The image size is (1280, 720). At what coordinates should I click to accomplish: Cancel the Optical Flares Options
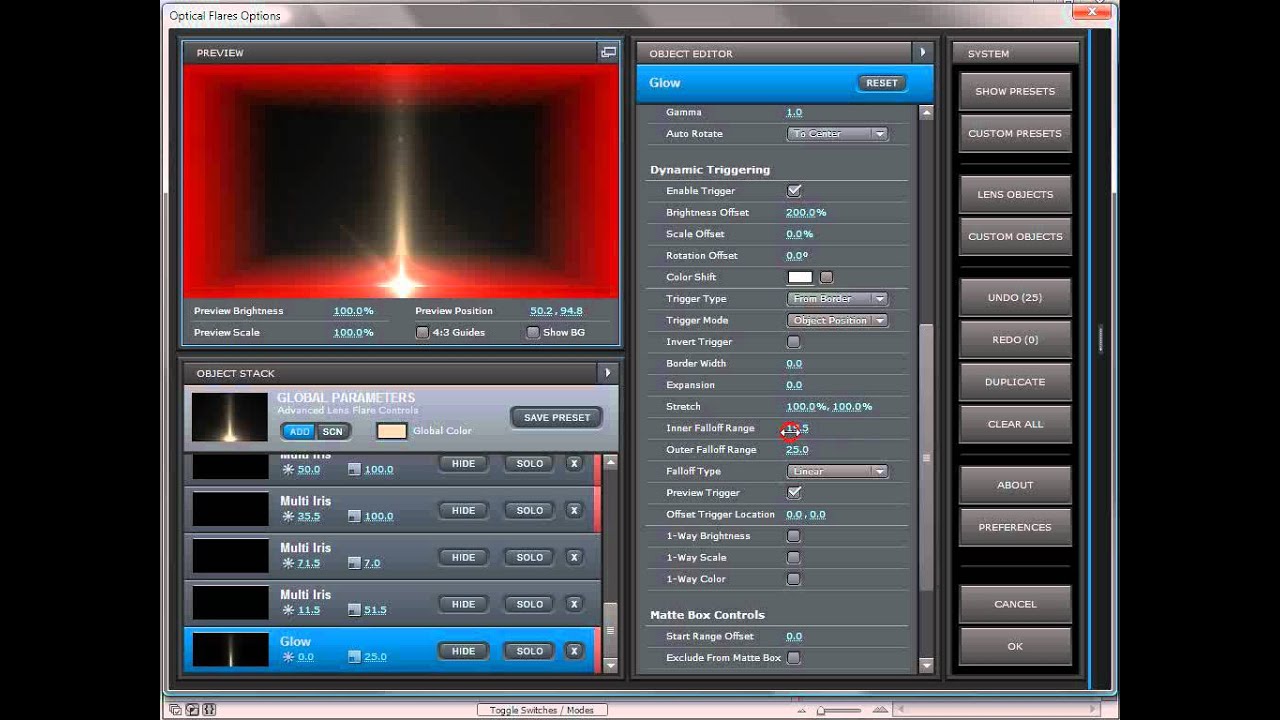1015,604
